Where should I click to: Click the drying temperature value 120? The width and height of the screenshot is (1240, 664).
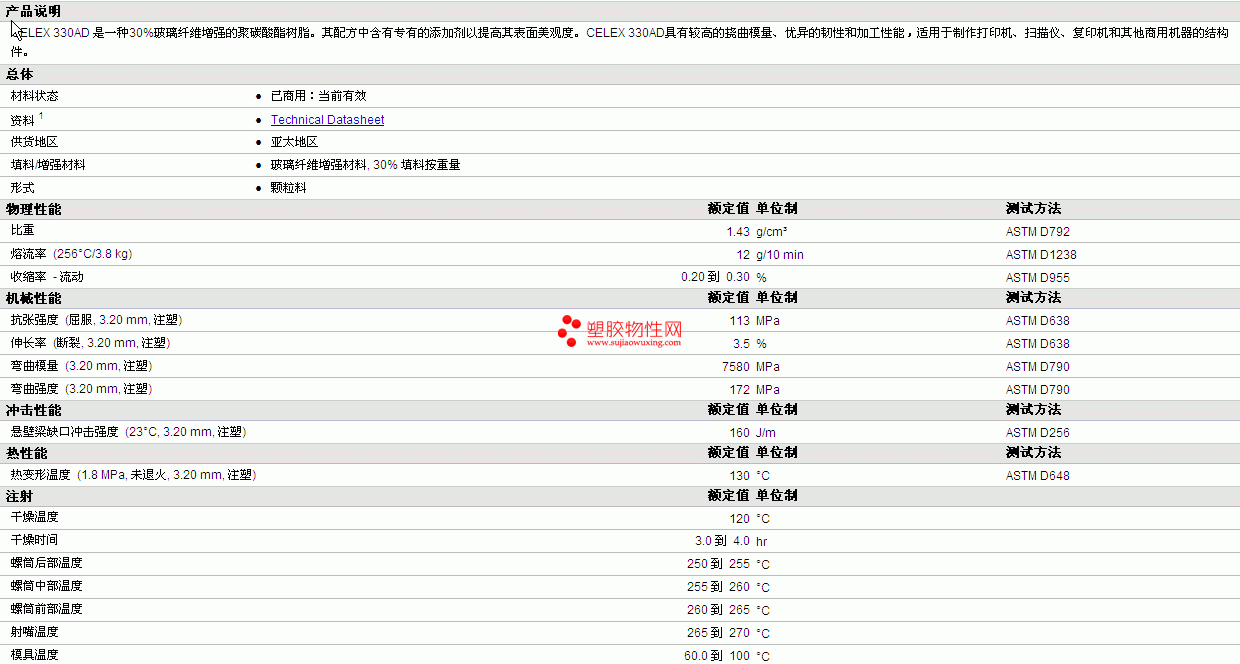pyautogui.click(x=740, y=519)
